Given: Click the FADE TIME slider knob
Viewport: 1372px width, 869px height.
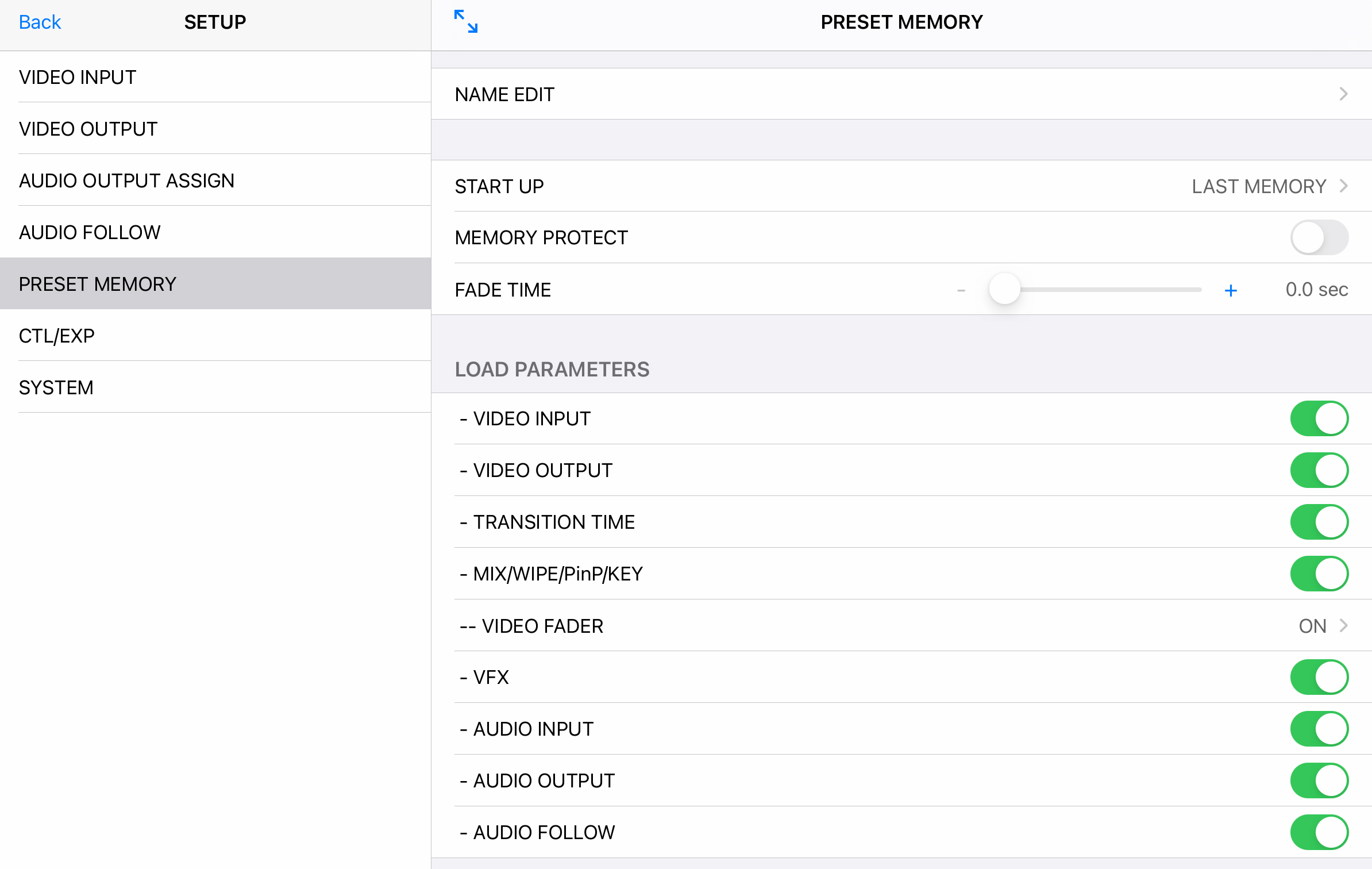Looking at the screenshot, I should (x=1004, y=289).
